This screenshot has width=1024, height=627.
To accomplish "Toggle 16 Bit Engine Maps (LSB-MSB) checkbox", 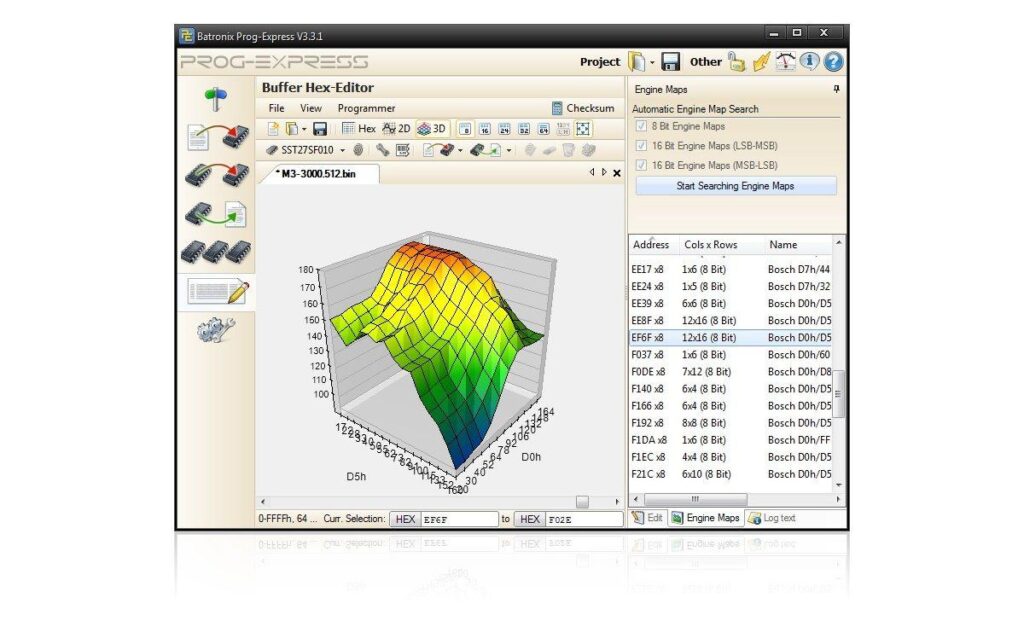I will pyautogui.click(x=641, y=146).
